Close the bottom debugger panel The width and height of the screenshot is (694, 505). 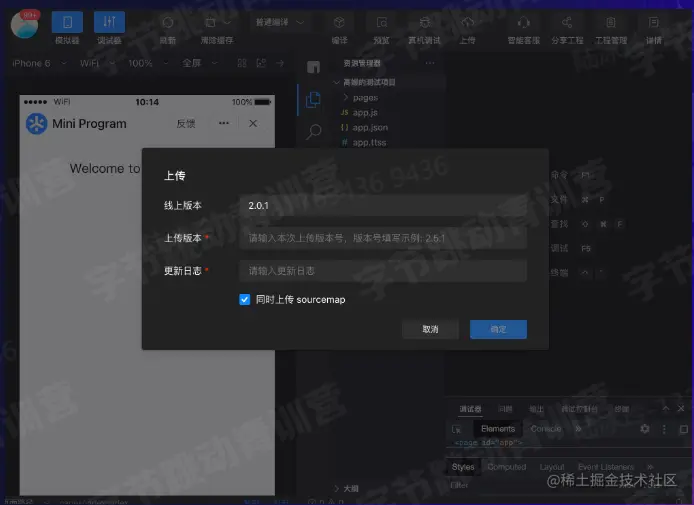[x=681, y=409]
